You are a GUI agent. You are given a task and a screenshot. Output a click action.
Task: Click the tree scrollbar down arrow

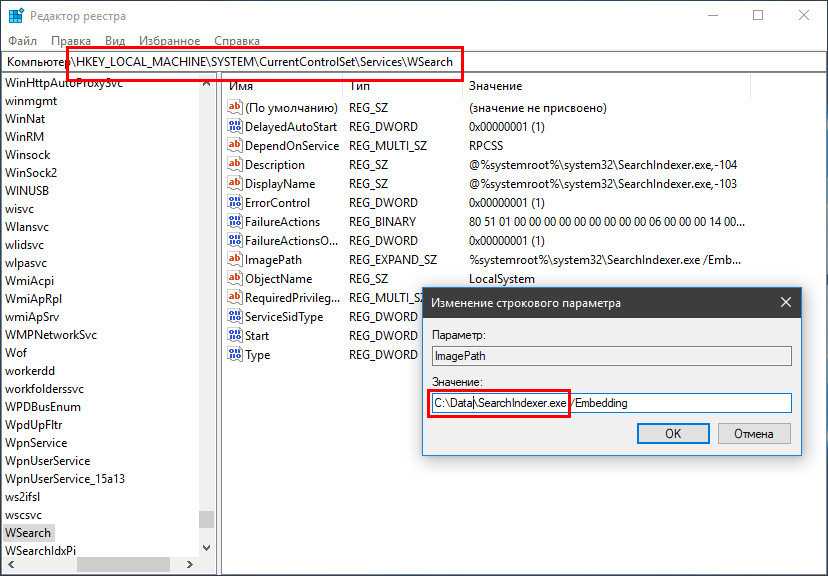point(207,548)
